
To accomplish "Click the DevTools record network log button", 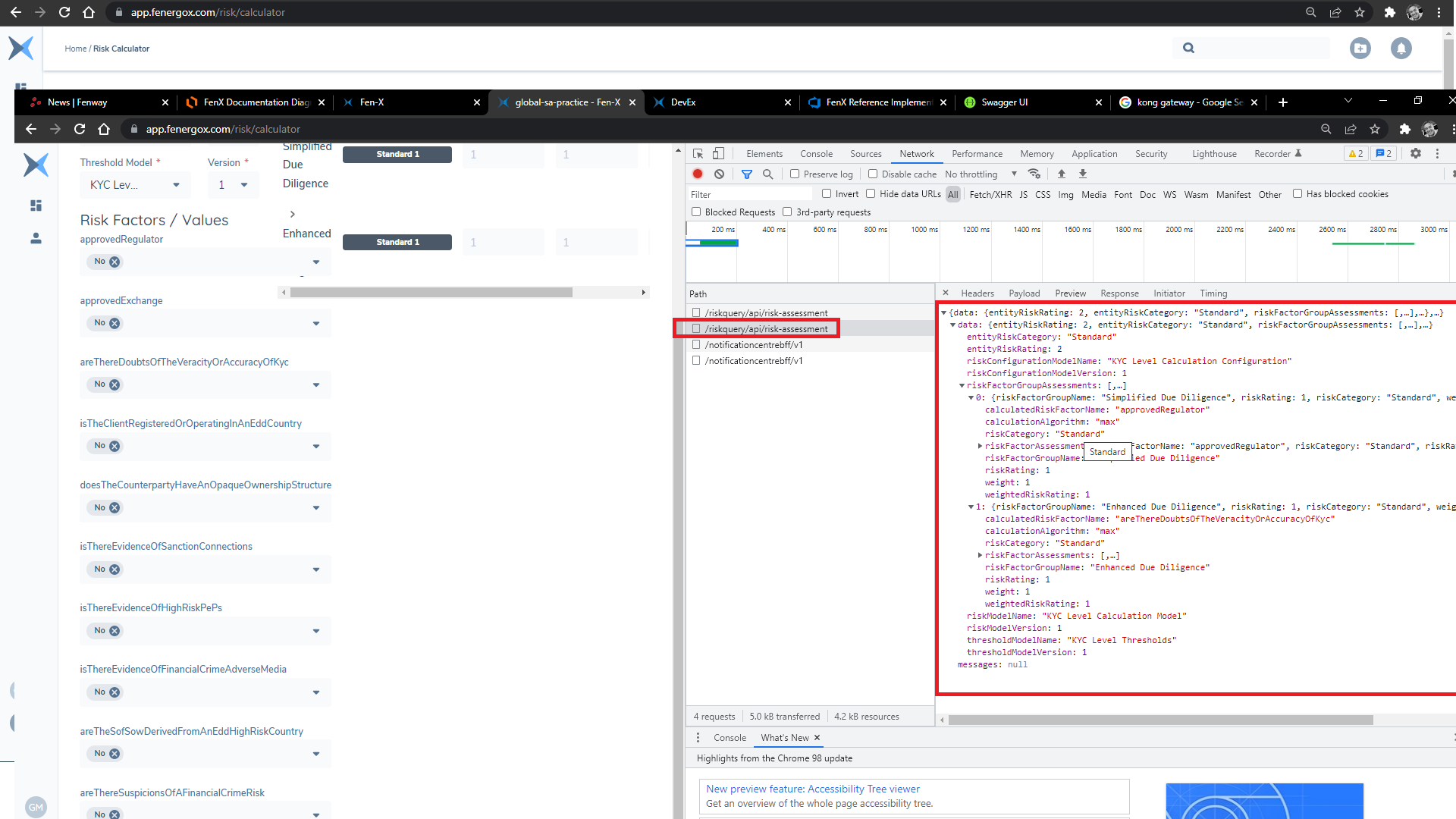I will click(698, 174).
